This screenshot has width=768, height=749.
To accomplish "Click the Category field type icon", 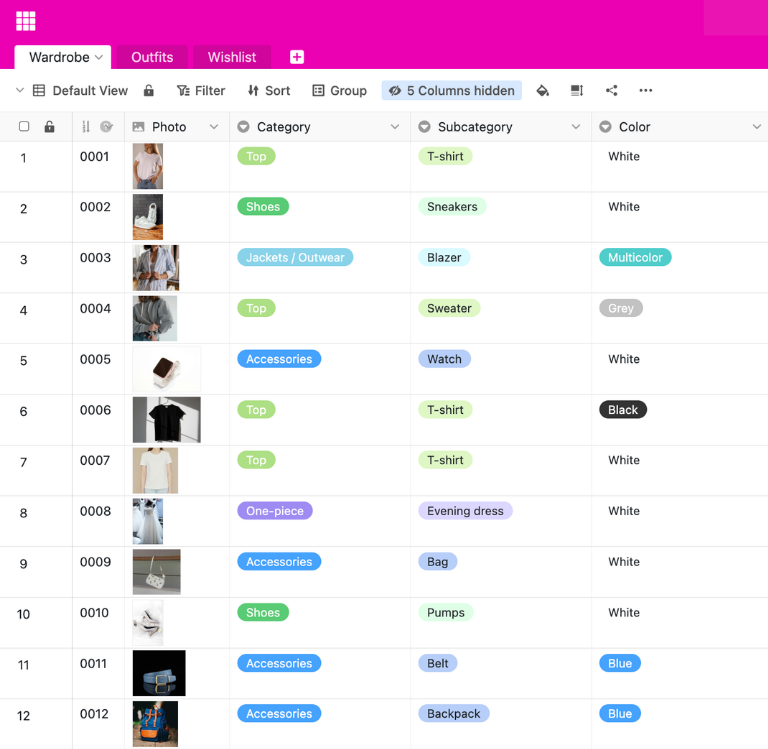I will [x=243, y=127].
